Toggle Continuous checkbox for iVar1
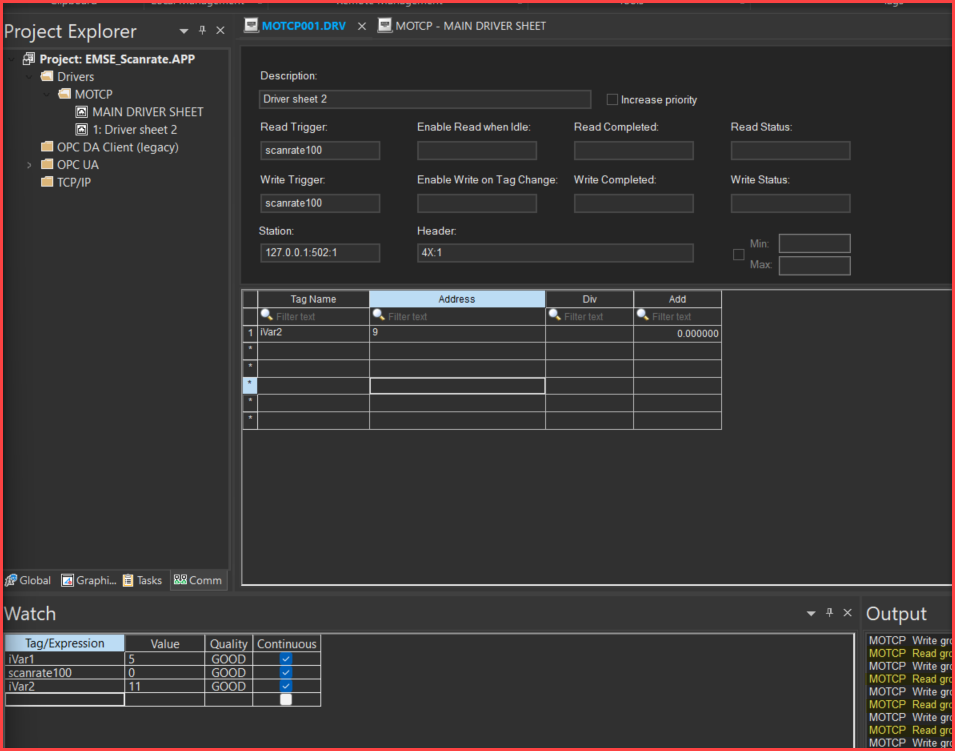Image resolution: width=955 pixels, height=751 pixels. pyautogui.click(x=286, y=659)
